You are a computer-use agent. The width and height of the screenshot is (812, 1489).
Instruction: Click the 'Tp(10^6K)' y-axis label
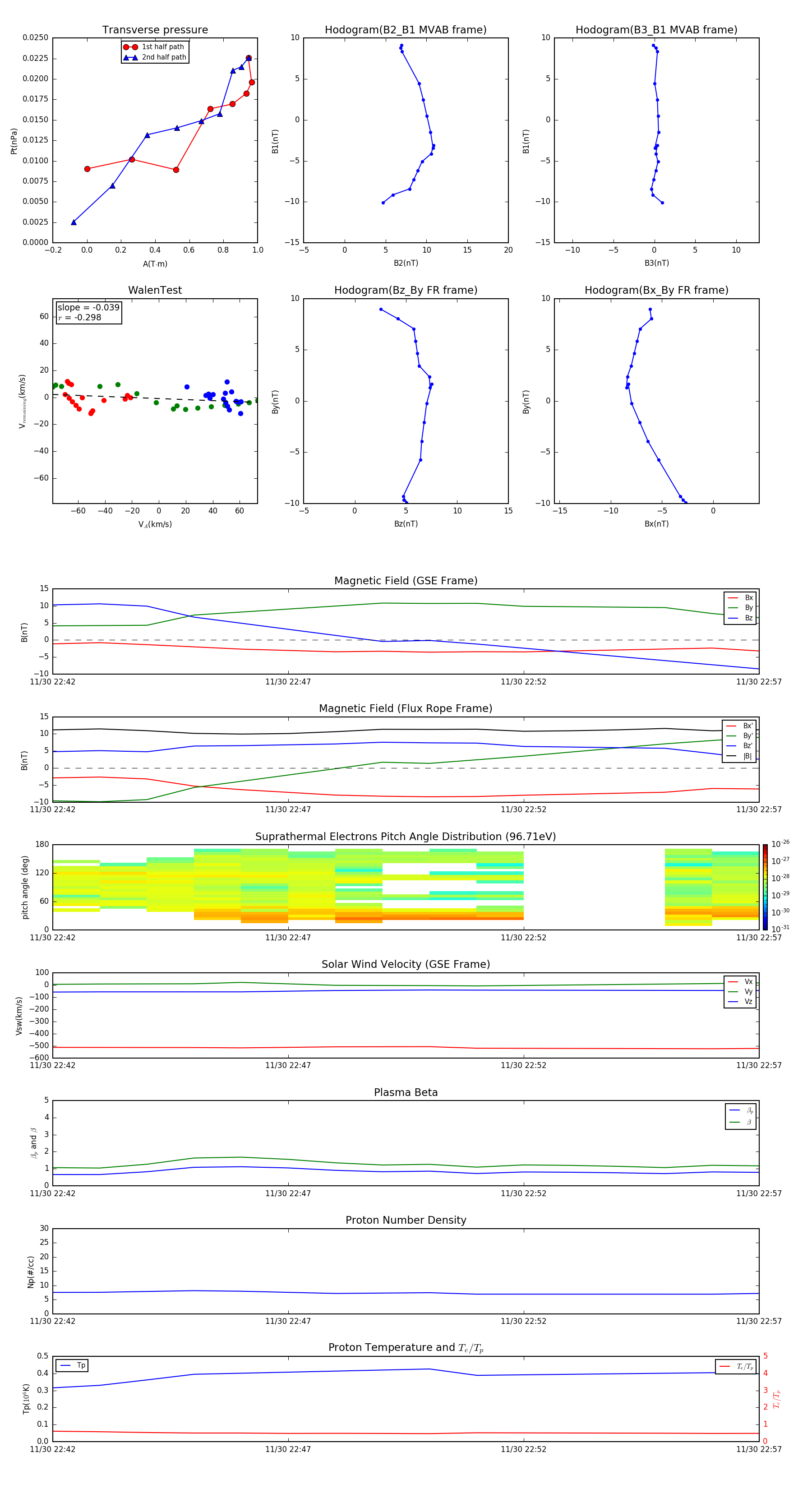tap(26, 1399)
